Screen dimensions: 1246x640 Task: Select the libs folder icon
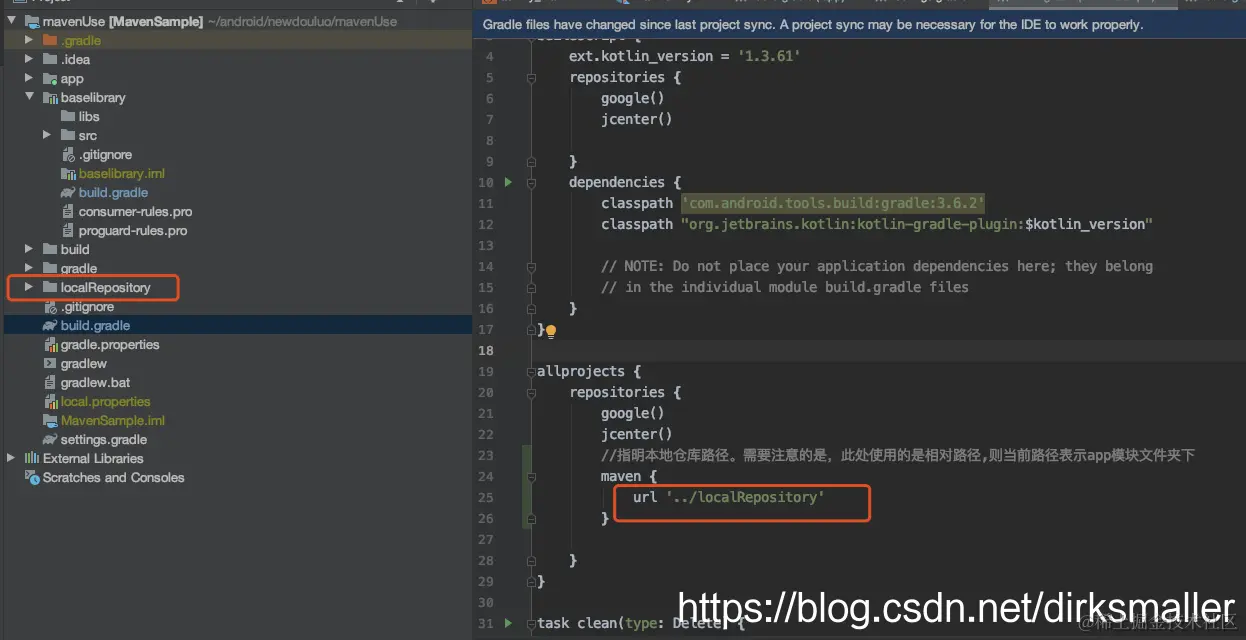(68, 116)
